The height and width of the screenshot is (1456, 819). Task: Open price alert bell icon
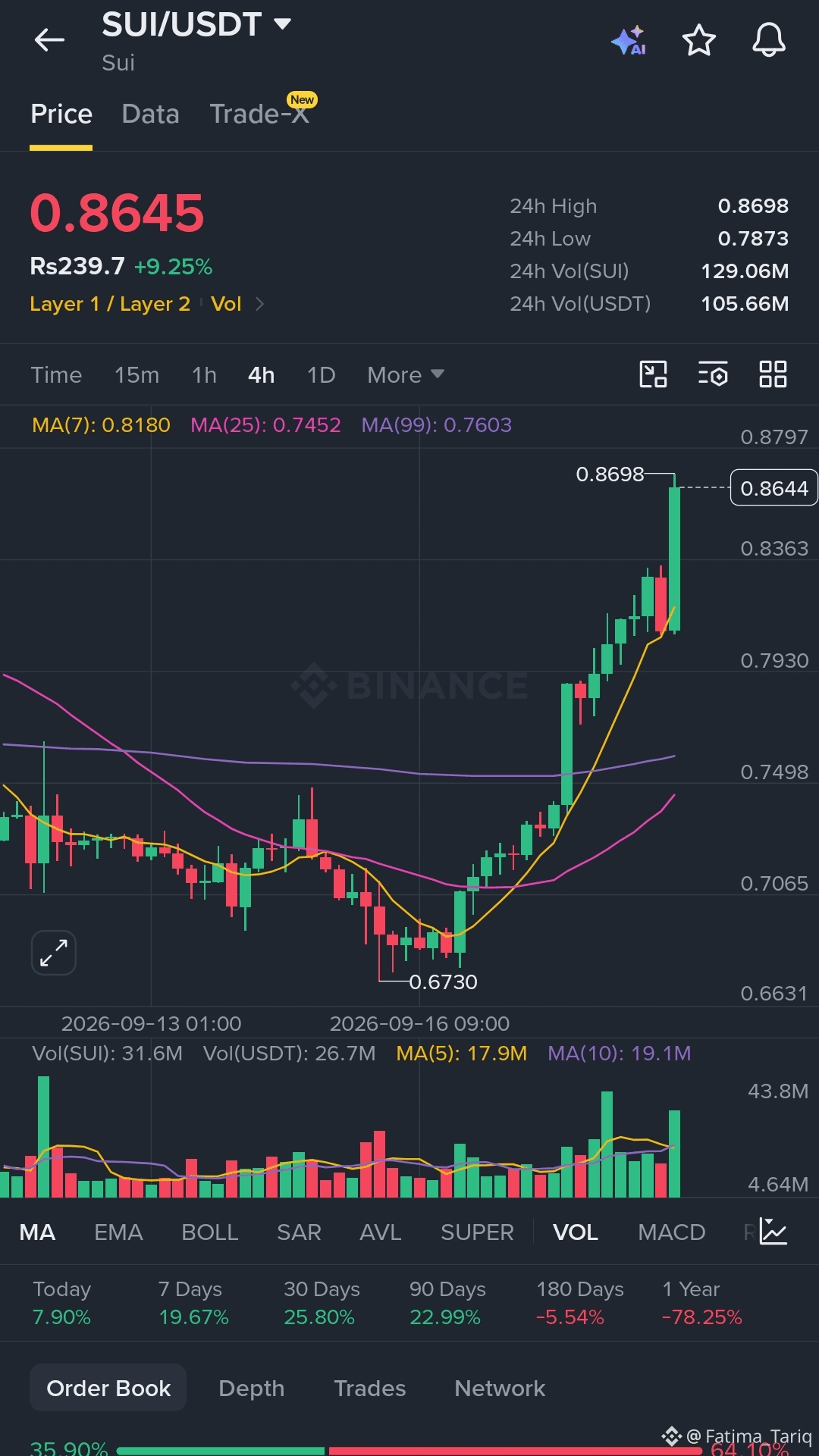[x=768, y=39]
